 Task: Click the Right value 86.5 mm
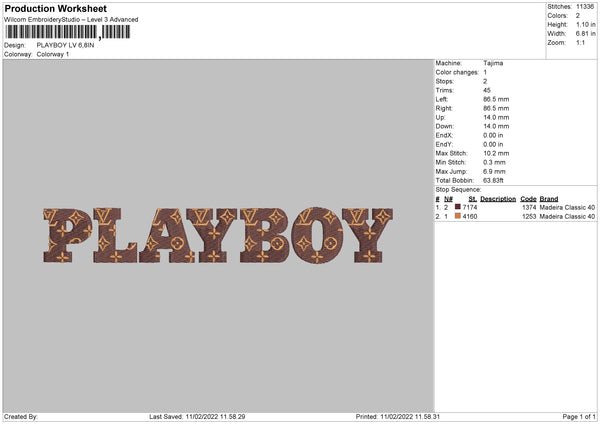pos(496,108)
